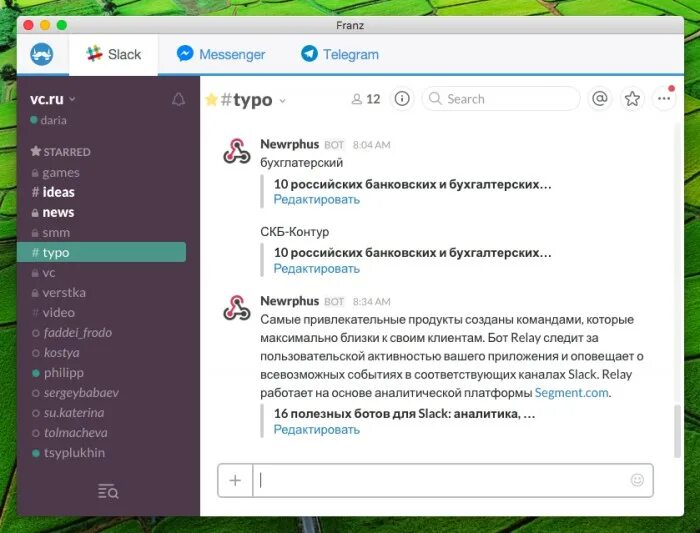
Task: Switch to the Telegram tab
Action: (x=340, y=54)
